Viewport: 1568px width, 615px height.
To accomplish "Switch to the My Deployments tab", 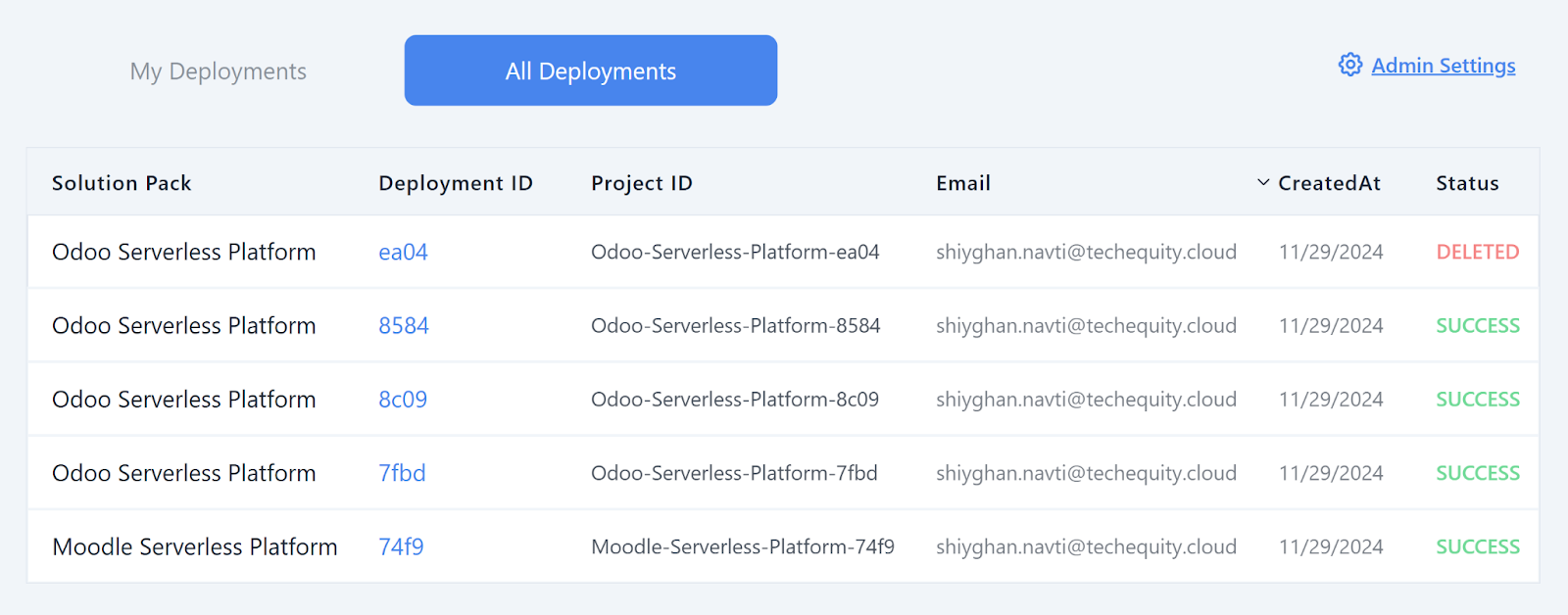I will 219,71.
